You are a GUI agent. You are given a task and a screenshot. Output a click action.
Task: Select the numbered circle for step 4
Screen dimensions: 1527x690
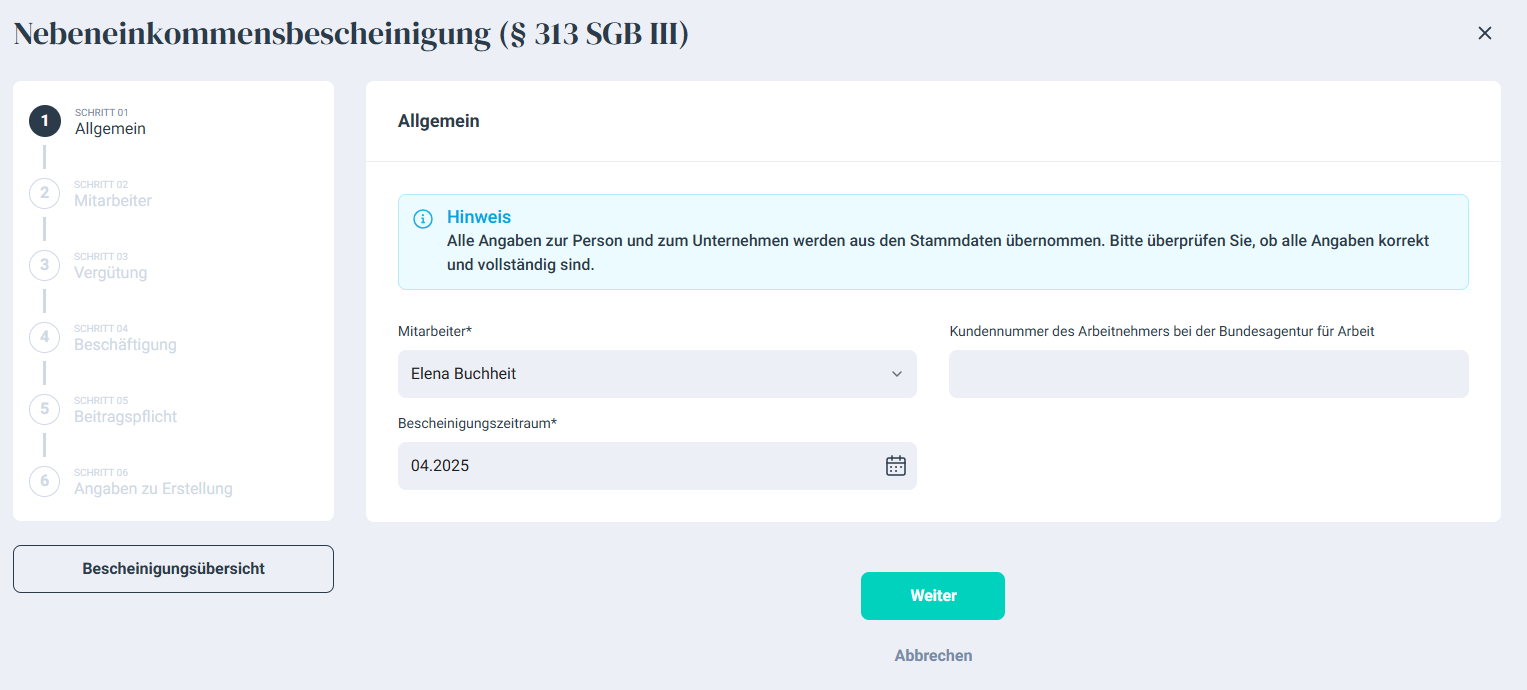[45, 337]
